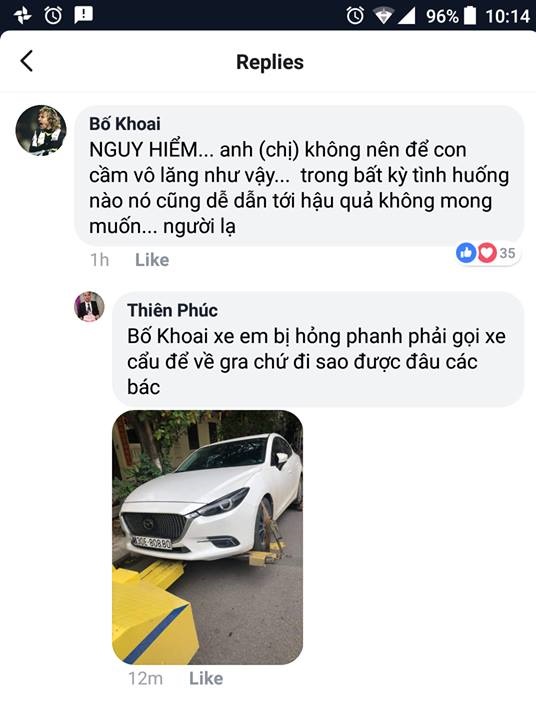The height and width of the screenshot is (712, 536).
Task: Tap the pinwheel app icon in status bar
Action: (x=22, y=16)
